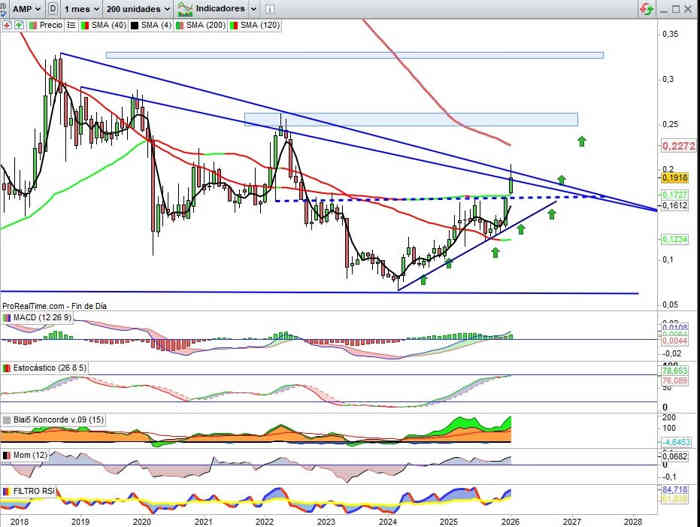Click the SMA (4) black color swatch
This screenshot has height=527, width=700.
pos(135,22)
